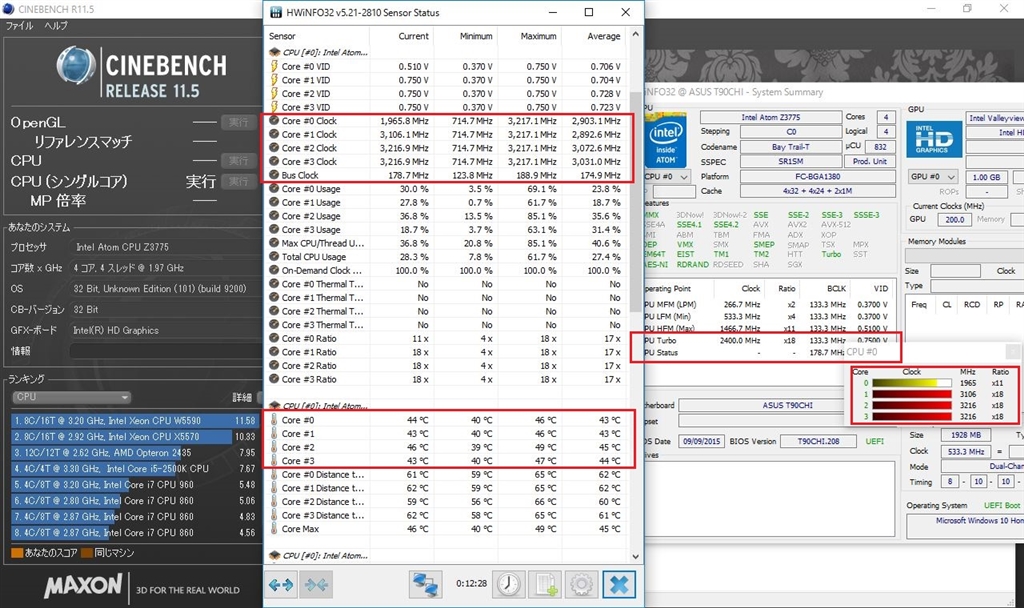Image resolution: width=1024 pixels, height=608 pixels.
Task: Click the thermometer icon beside Core #0 temperature
Action: tap(274, 420)
